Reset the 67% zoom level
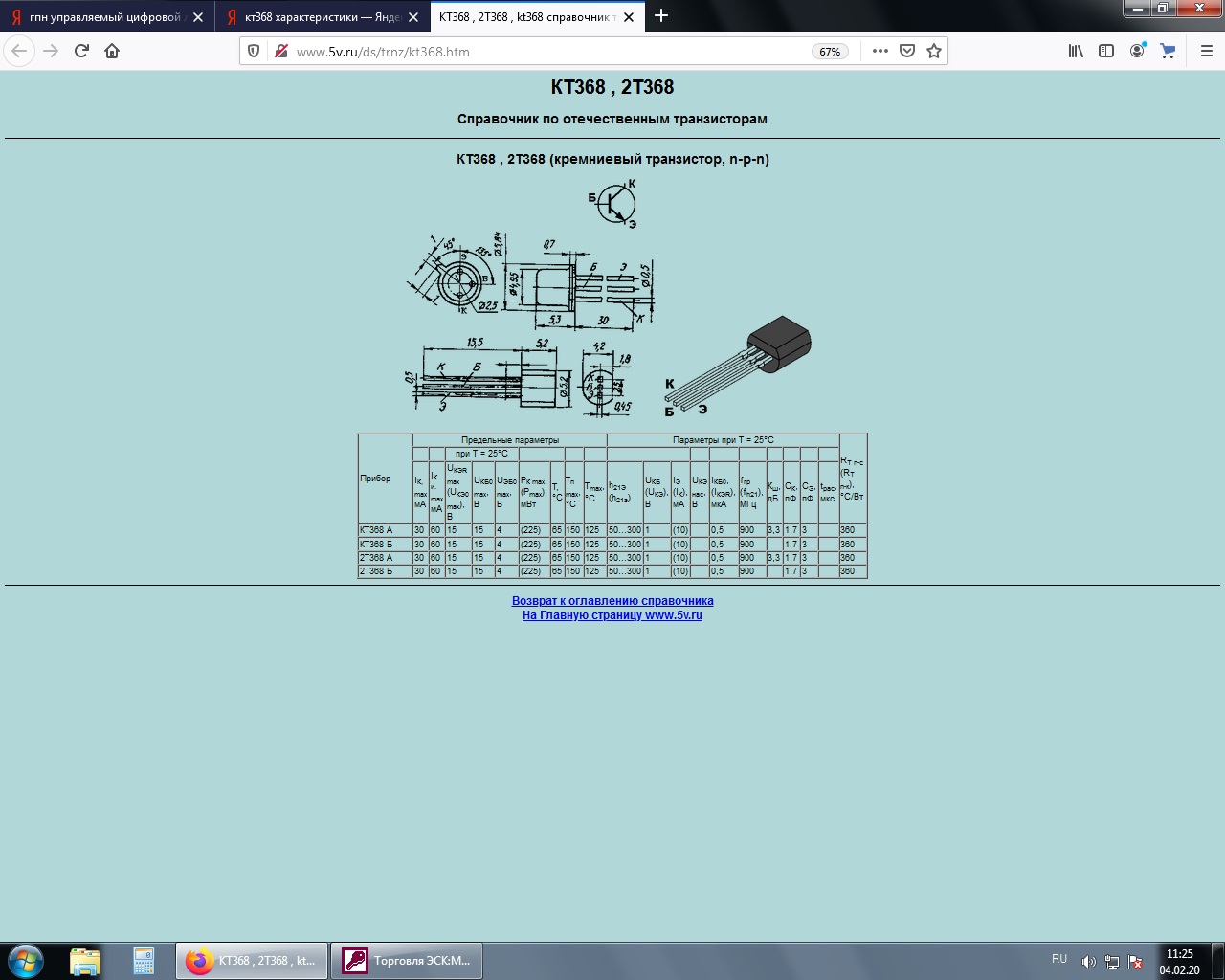1225x980 pixels. (x=830, y=52)
